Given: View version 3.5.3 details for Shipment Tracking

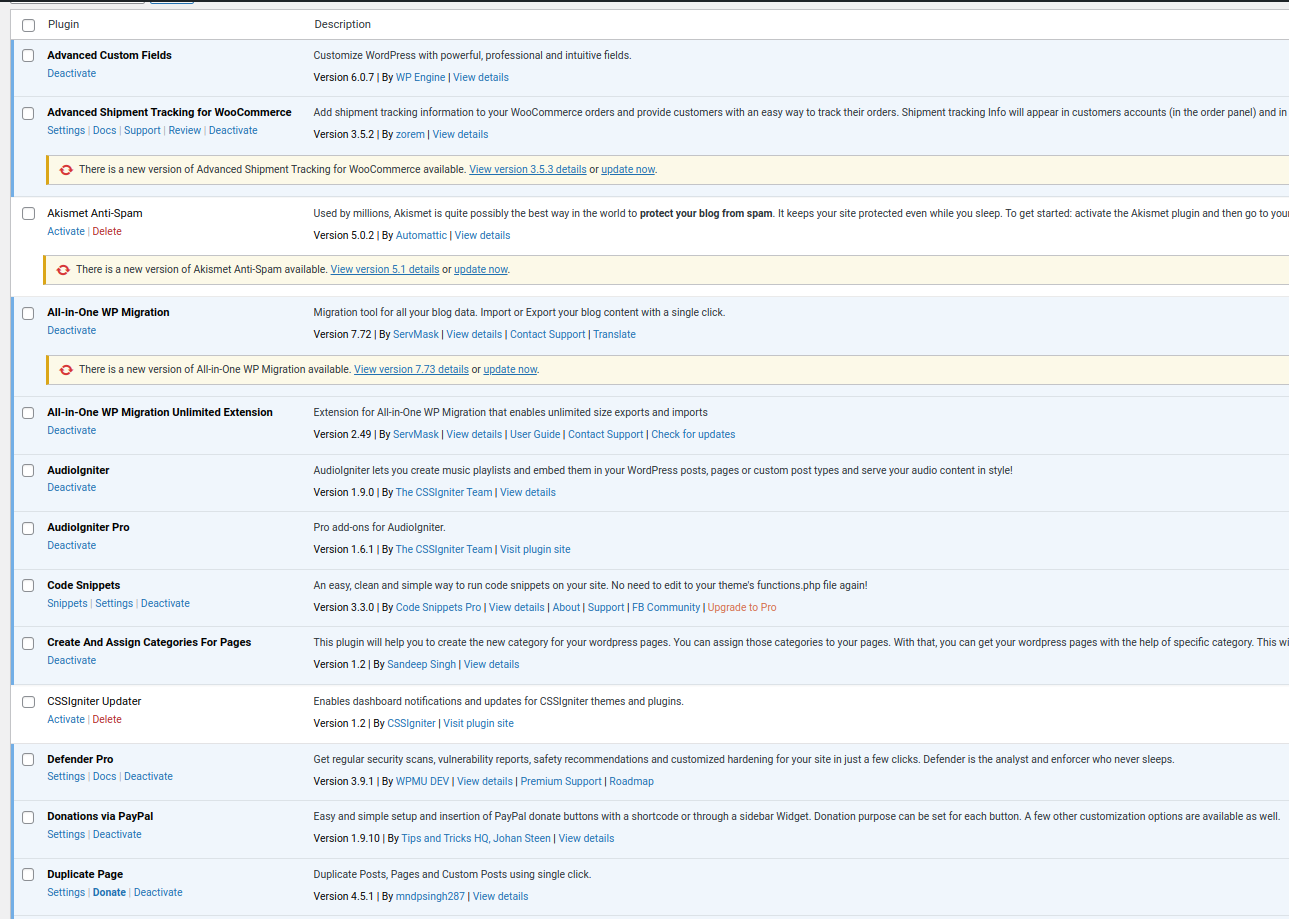Looking at the screenshot, I should (528, 170).
